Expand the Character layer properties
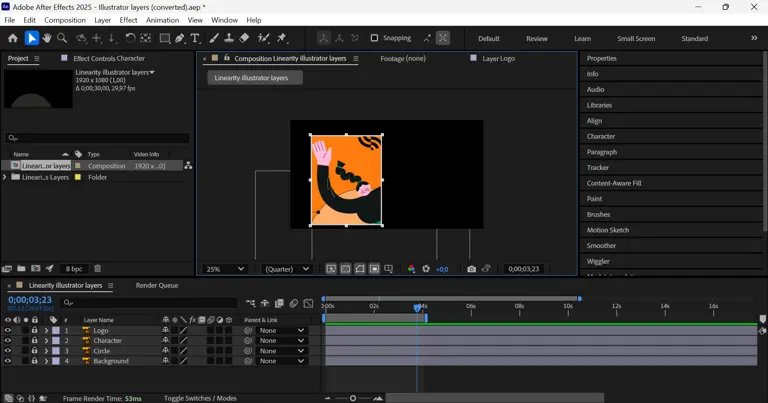Viewport: 768px width, 403px height. (46, 341)
